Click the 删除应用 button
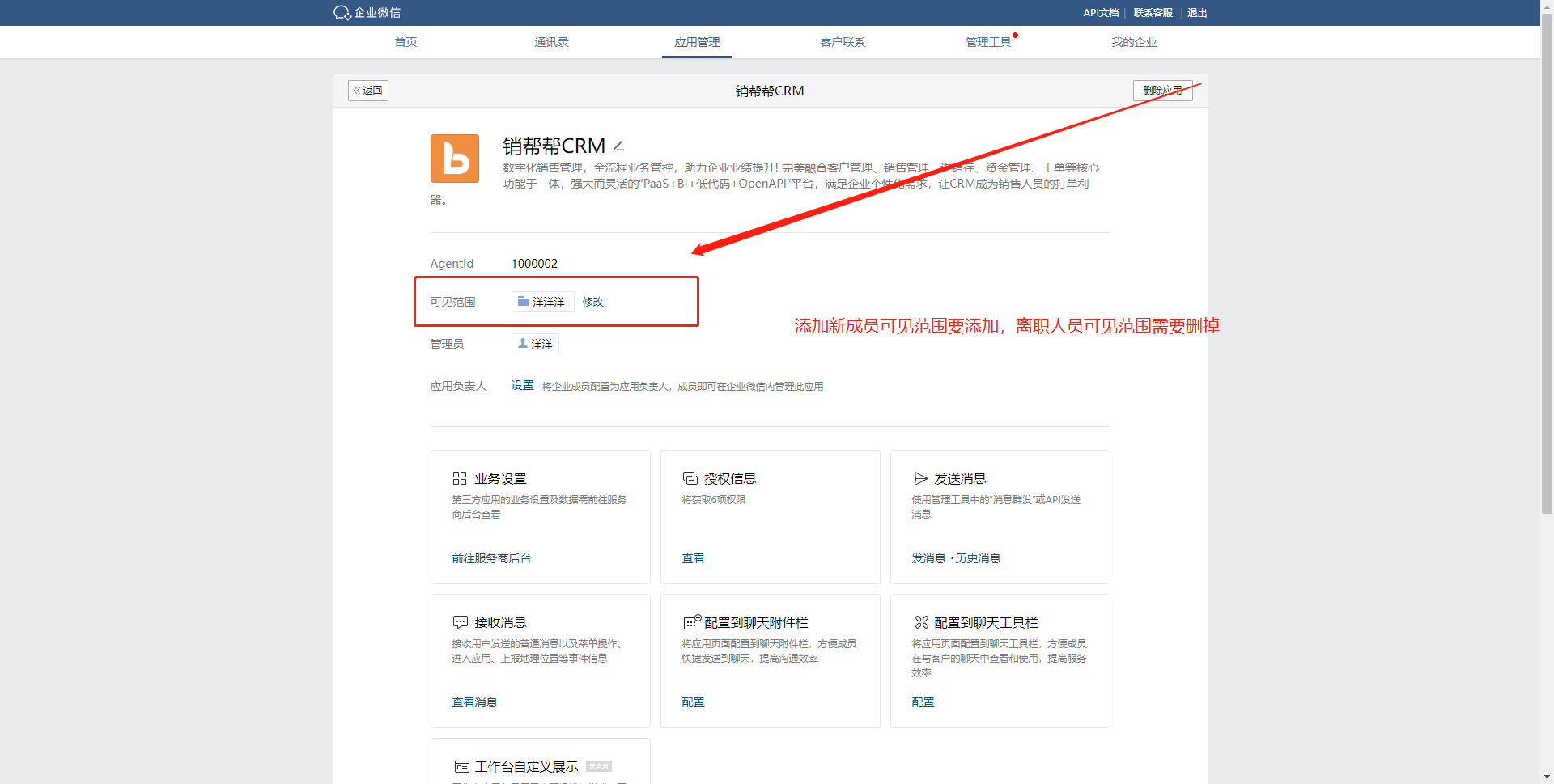 (1162, 91)
